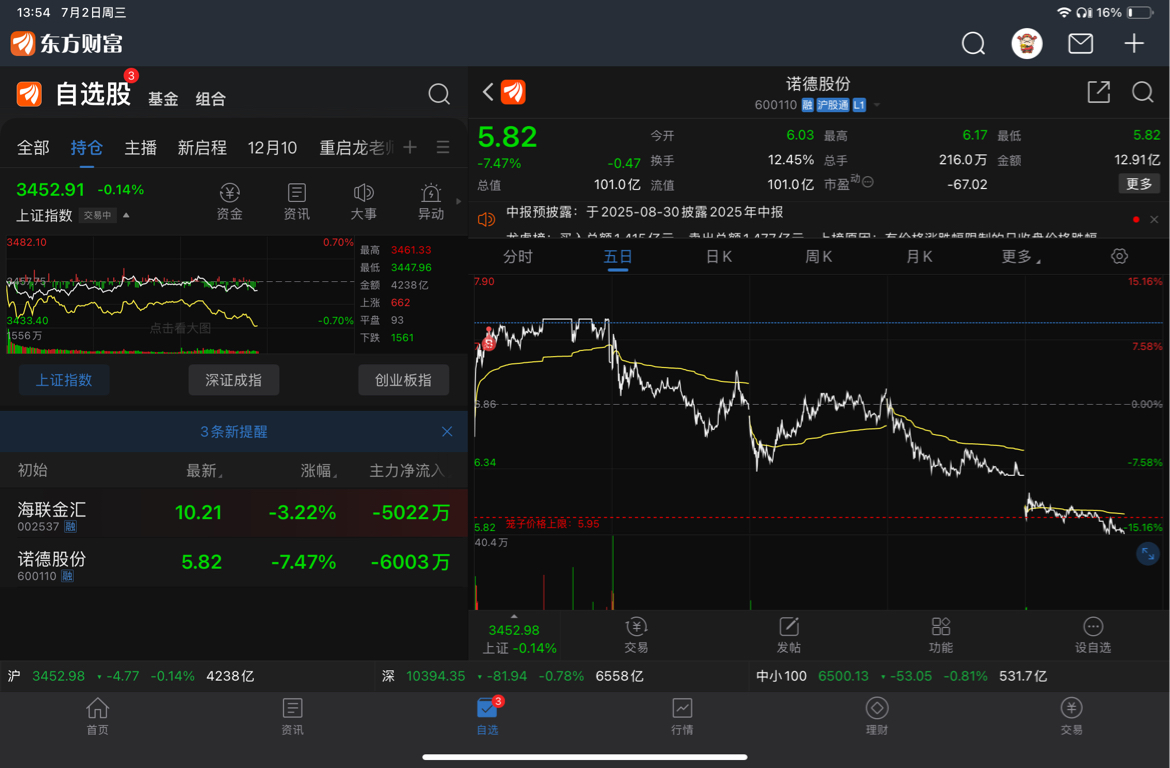Open the 基金 section
The height and width of the screenshot is (768, 1170).
(x=163, y=99)
